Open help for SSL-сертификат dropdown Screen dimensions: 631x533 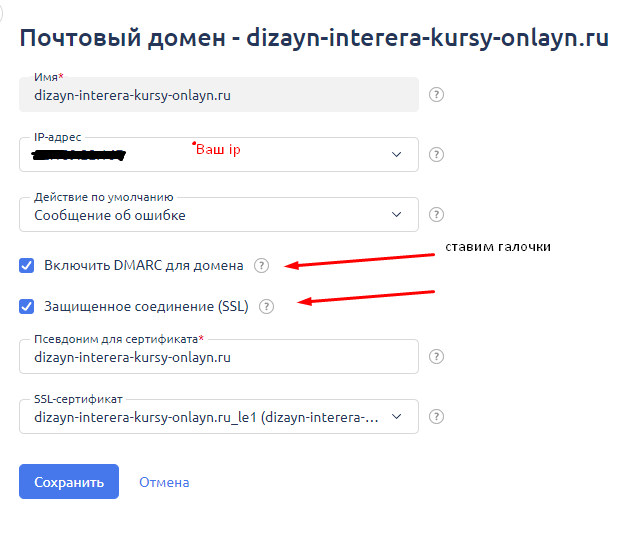click(x=436, y=417)
